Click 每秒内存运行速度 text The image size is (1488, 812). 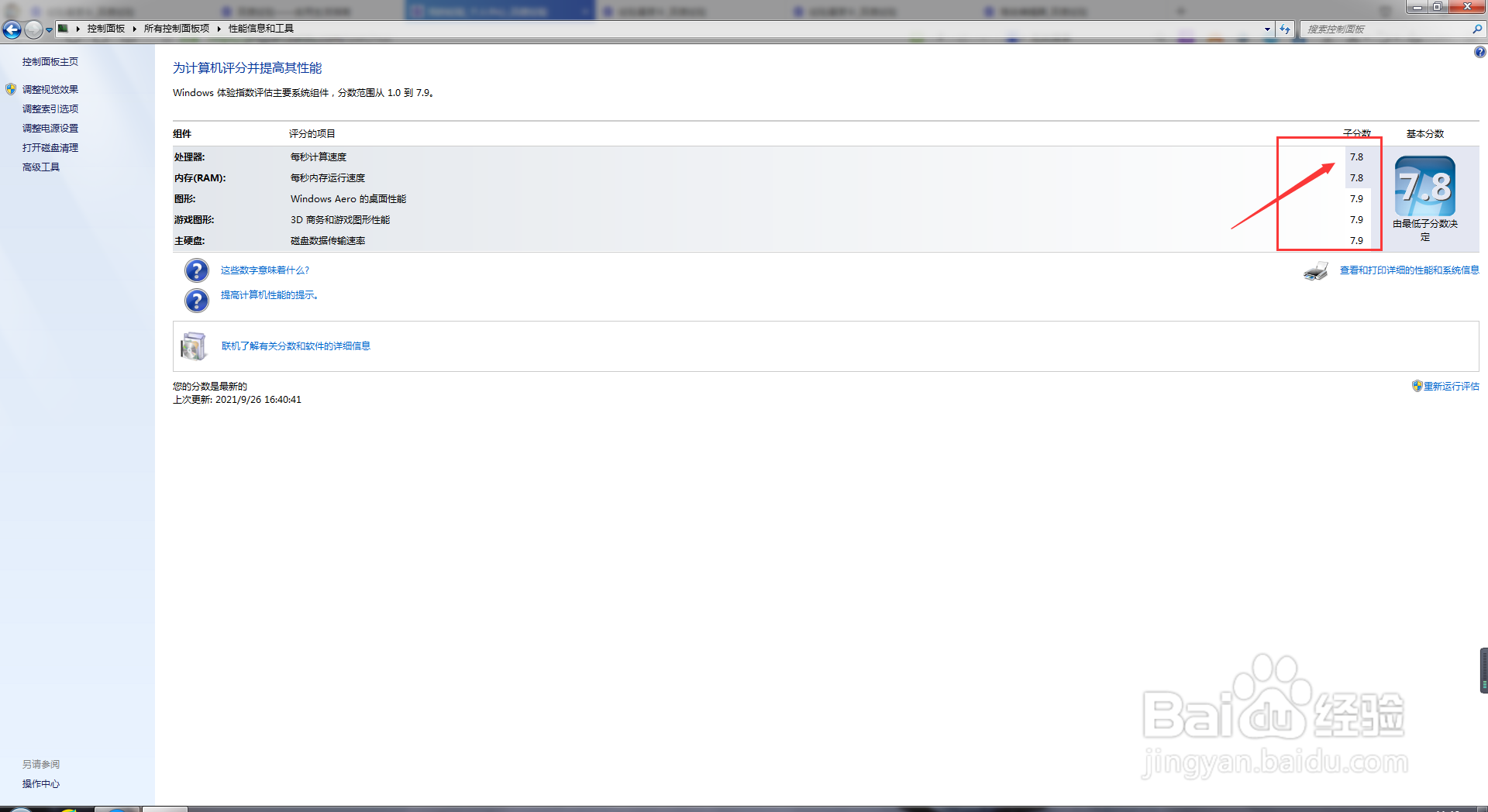(328, 178)
